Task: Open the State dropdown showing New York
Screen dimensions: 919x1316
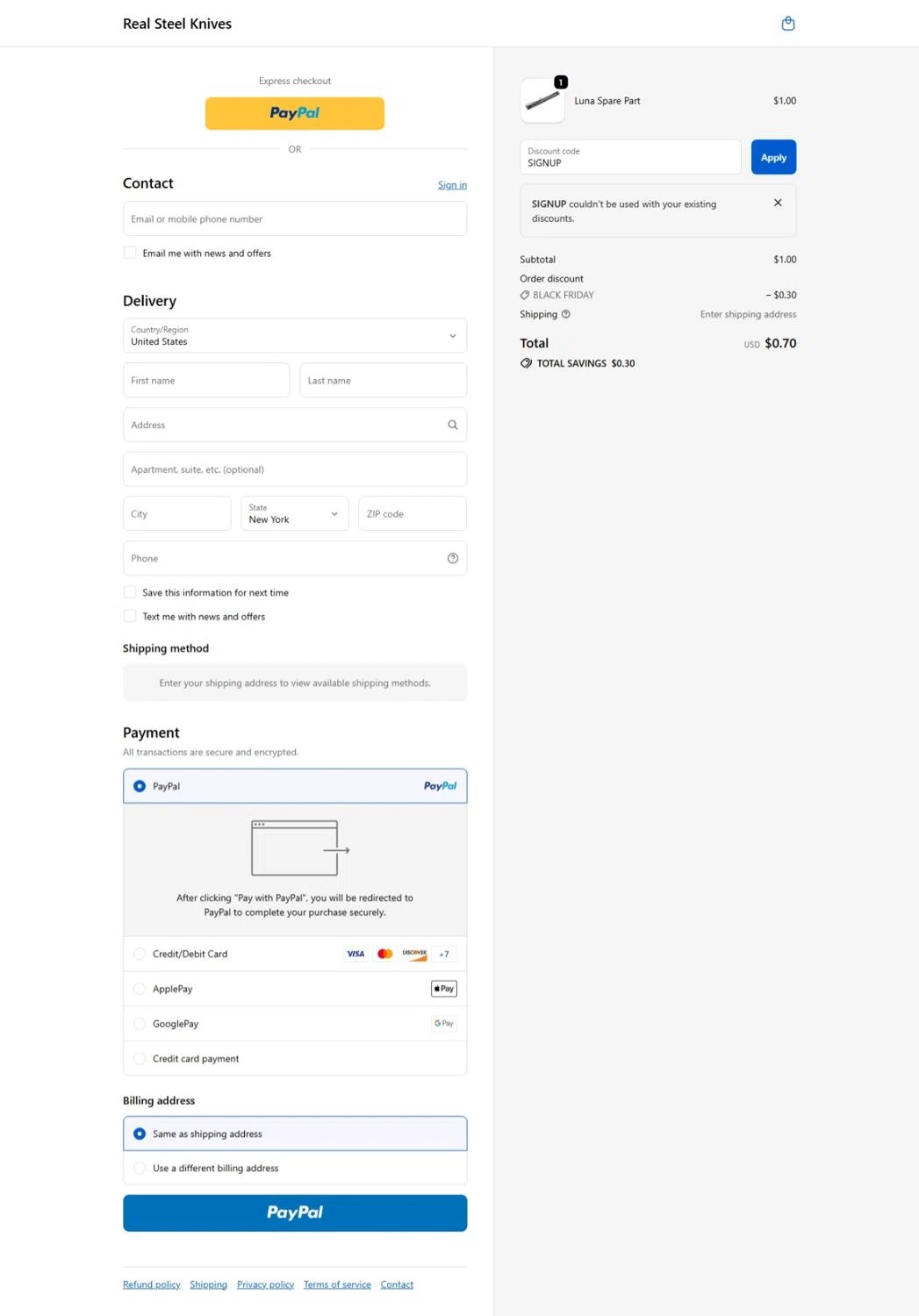Action: pyautogui.click(x=294, y=513)
